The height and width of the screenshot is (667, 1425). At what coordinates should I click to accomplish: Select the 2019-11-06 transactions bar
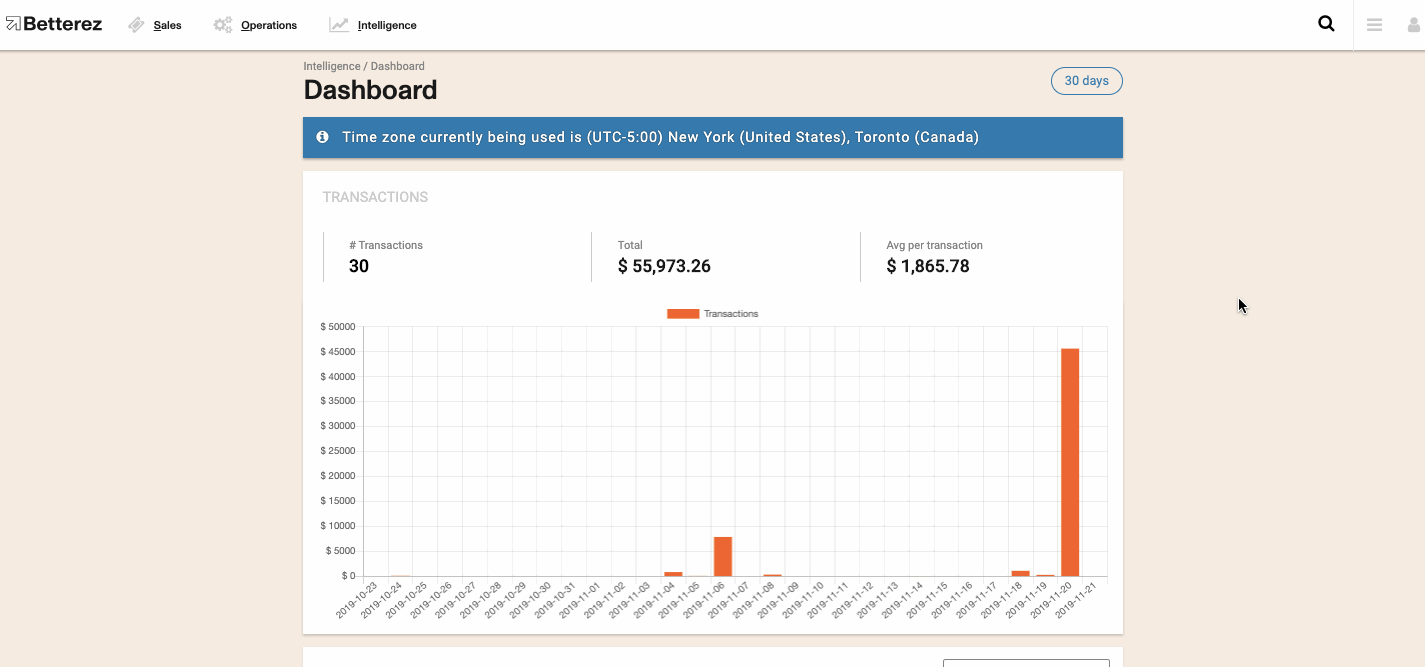point(722,557)
